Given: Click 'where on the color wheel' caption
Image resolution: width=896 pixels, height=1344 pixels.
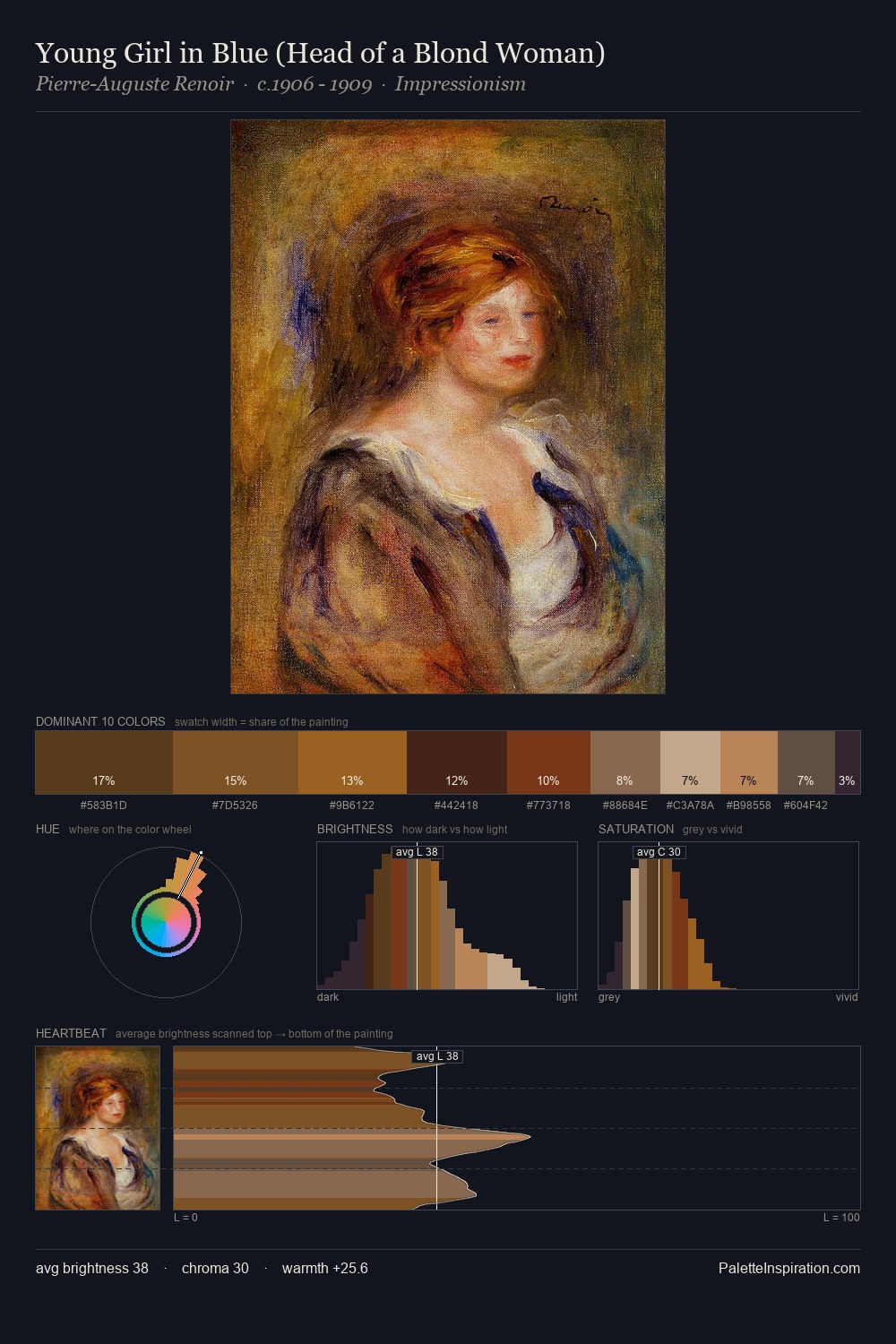Looking at the screenshot, I should [x=130, y=829].
